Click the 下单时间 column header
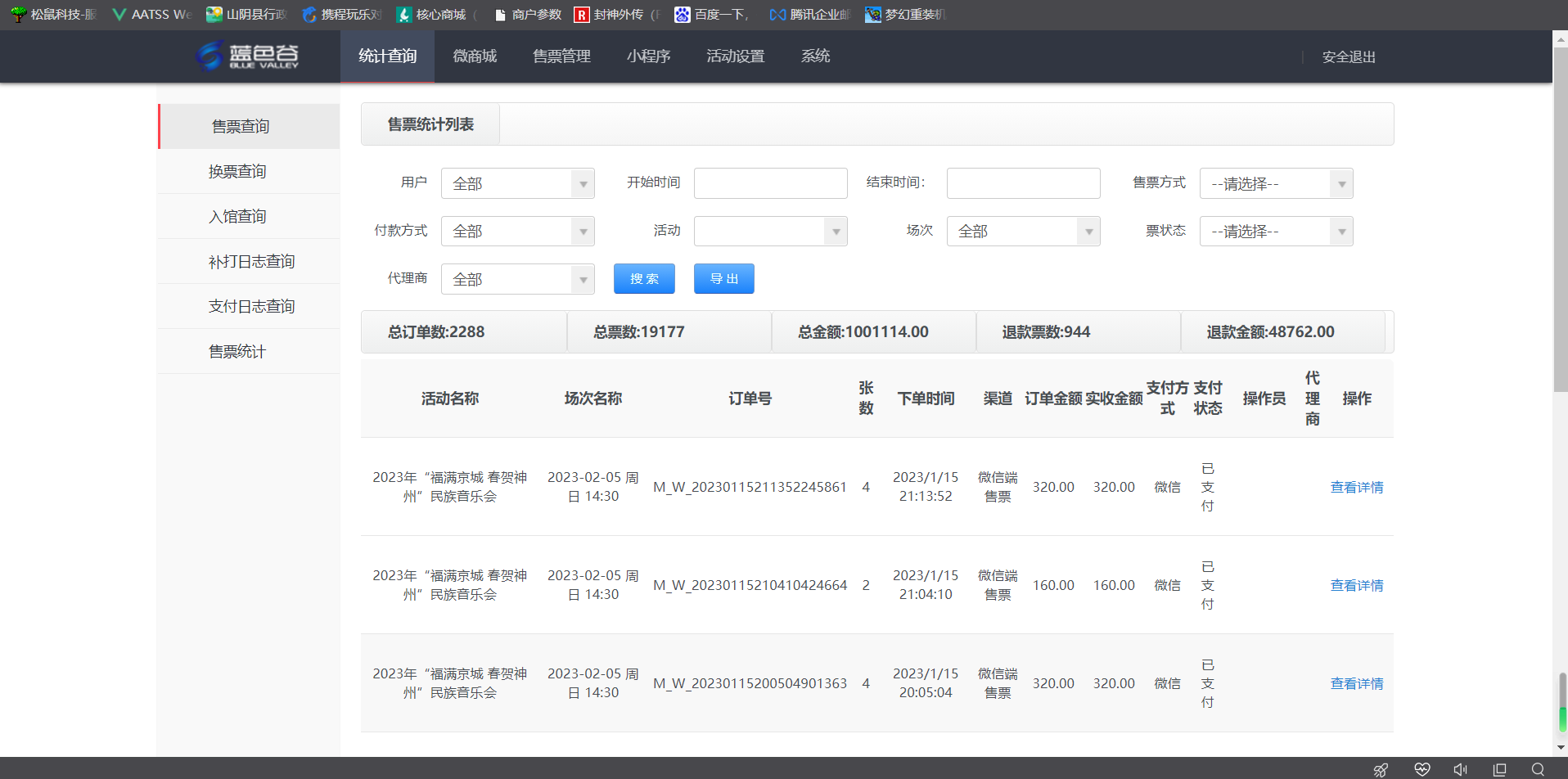This screenshot has width=1568, height=779. (926, 399)
